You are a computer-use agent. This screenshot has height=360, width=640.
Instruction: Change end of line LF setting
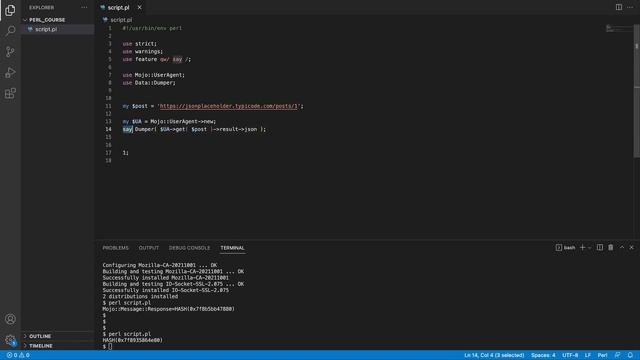coord(588,355)
